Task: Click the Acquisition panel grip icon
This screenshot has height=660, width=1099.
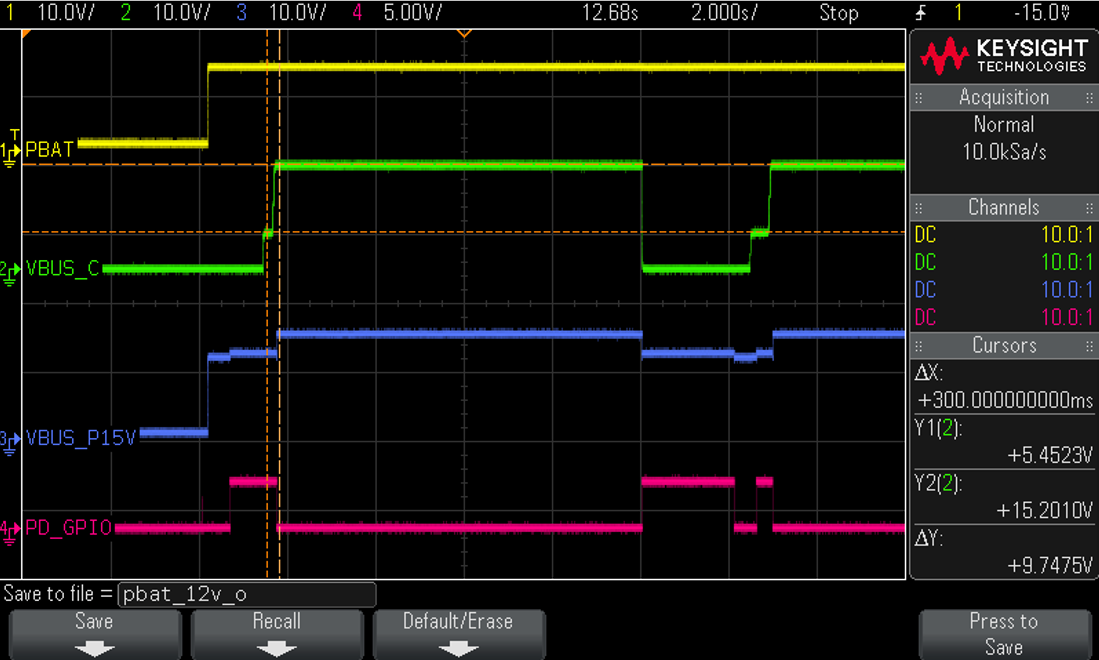Action: tap(918, 97)
